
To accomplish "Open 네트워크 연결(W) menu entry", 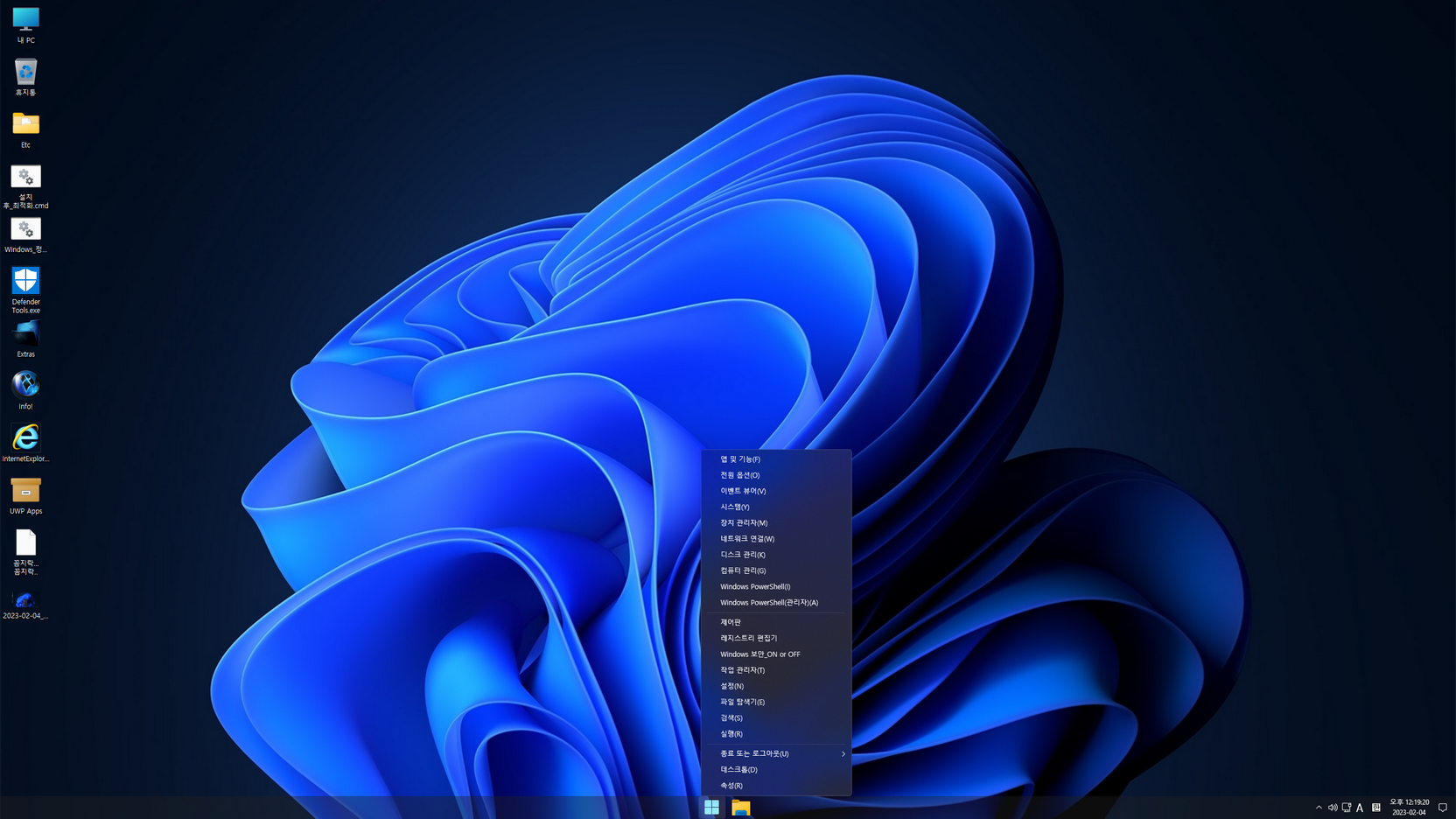I will [x=776, y=539].
